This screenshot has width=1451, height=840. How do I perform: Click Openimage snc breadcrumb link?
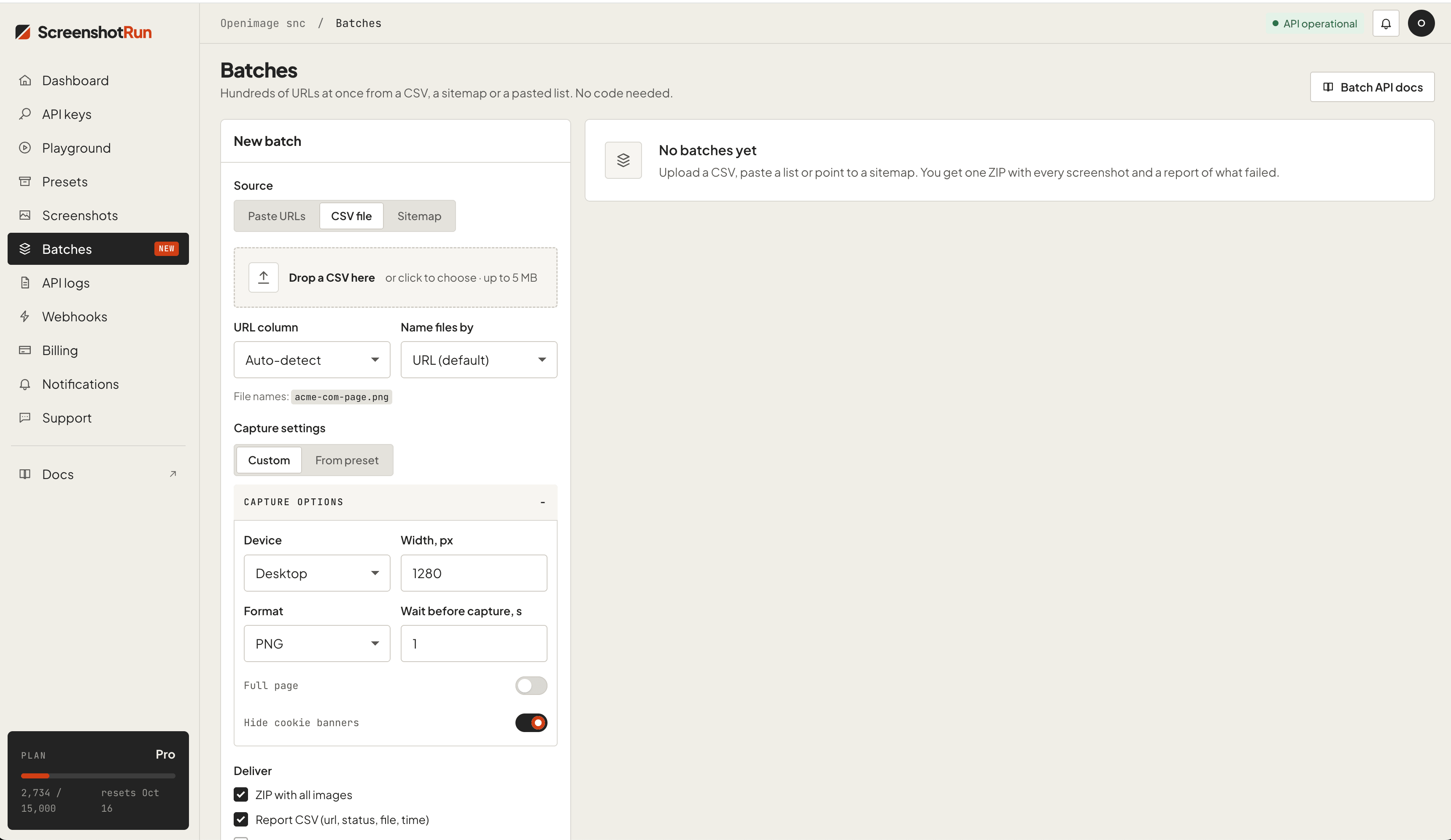pyautogui.click(x=262, y=23)
